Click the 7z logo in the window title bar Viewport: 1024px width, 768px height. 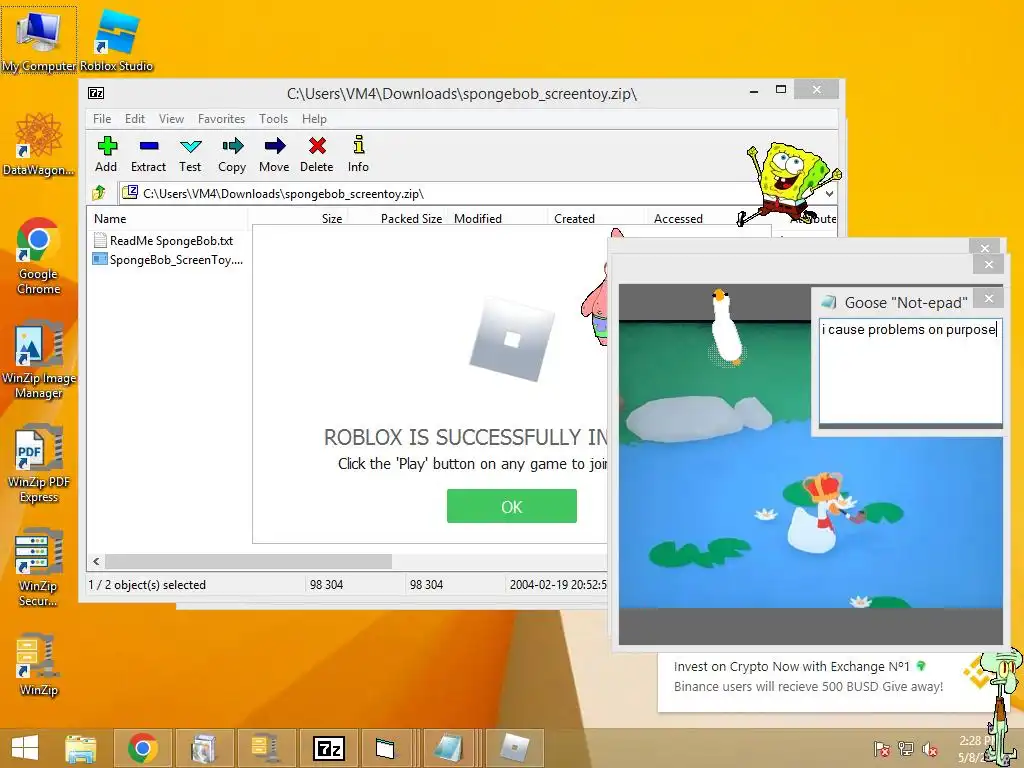[96, 93]
